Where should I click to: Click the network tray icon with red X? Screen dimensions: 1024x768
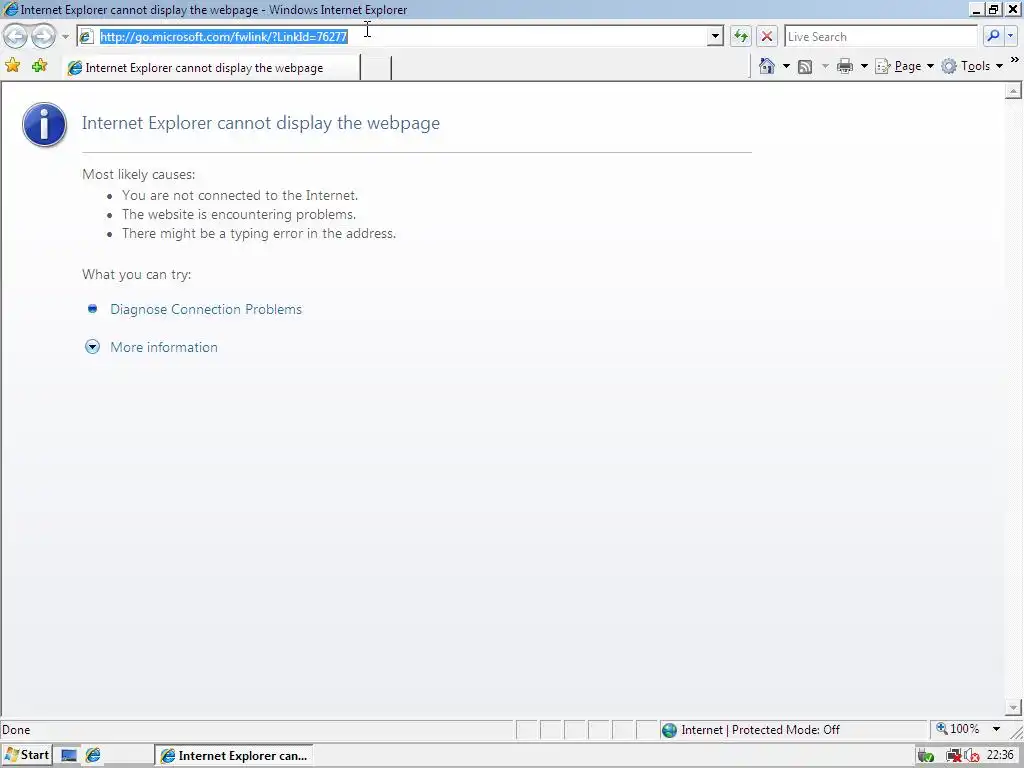click(953, 756)
